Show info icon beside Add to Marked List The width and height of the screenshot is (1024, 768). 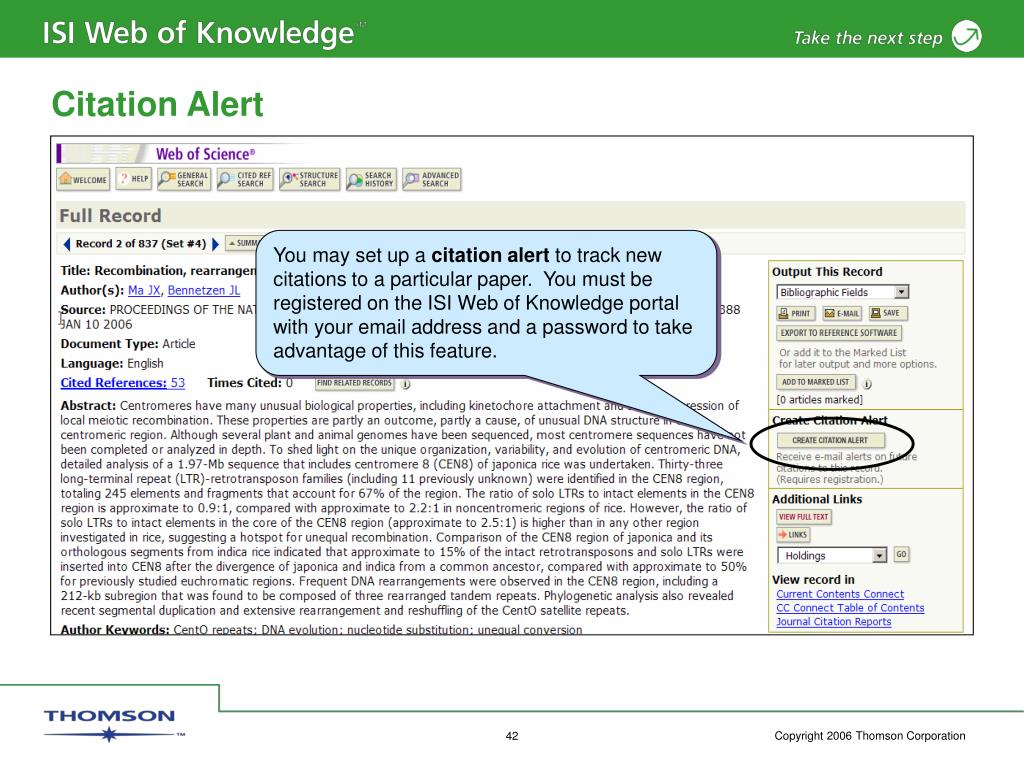point(867,383)
